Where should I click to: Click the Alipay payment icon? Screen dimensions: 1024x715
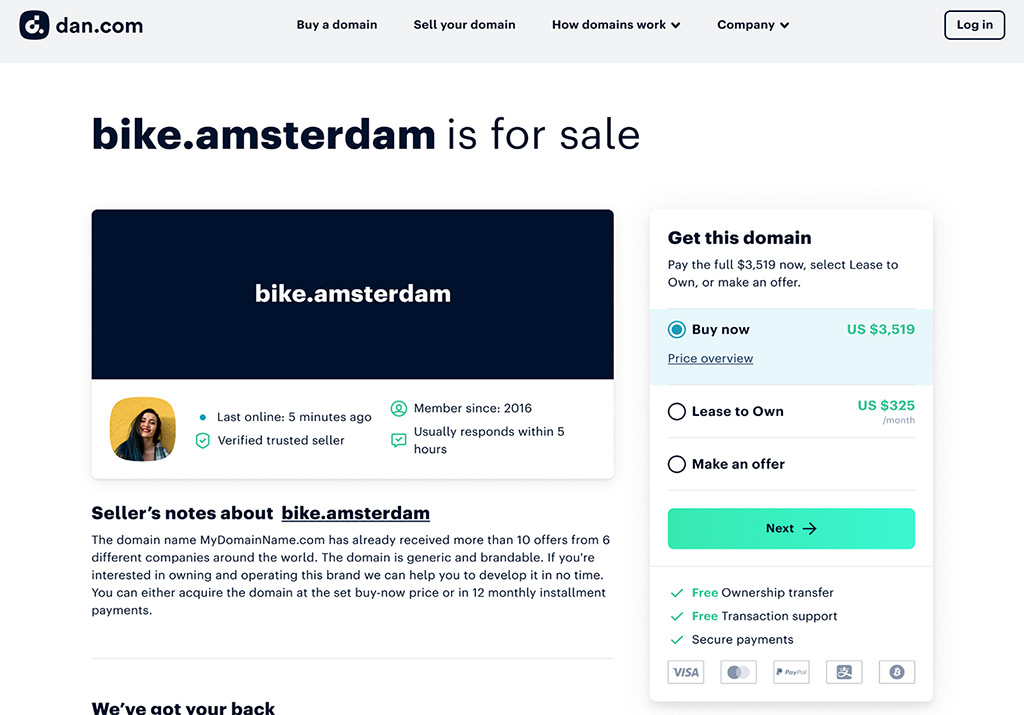pos(844,672)
